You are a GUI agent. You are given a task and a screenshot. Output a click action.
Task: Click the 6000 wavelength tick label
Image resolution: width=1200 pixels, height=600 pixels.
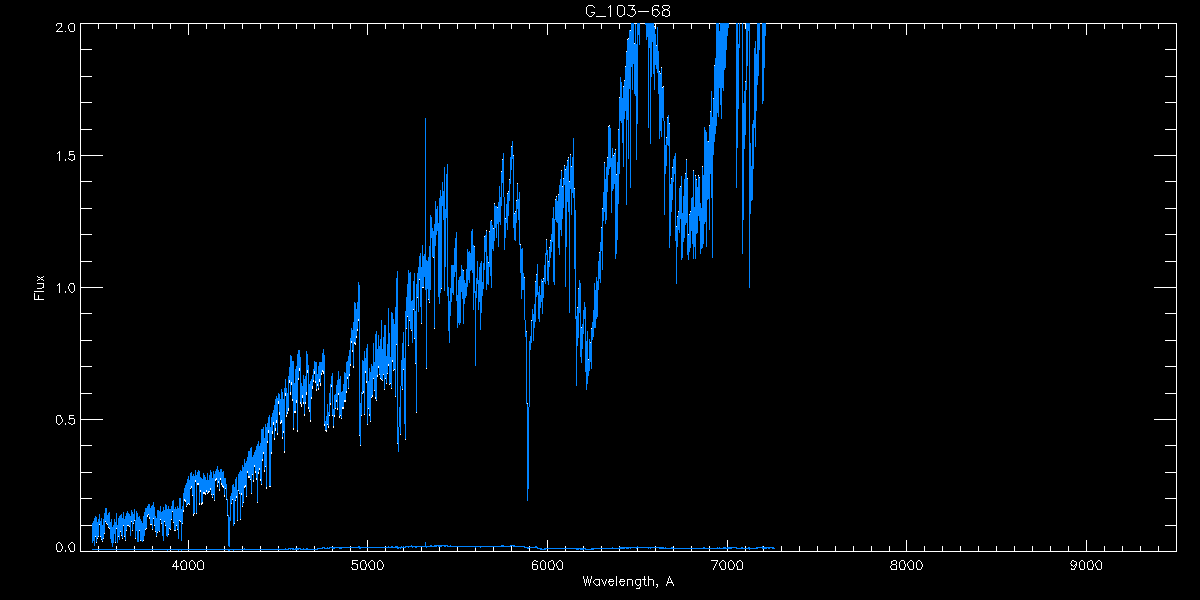pyautogui.click(x=547, y=566)
